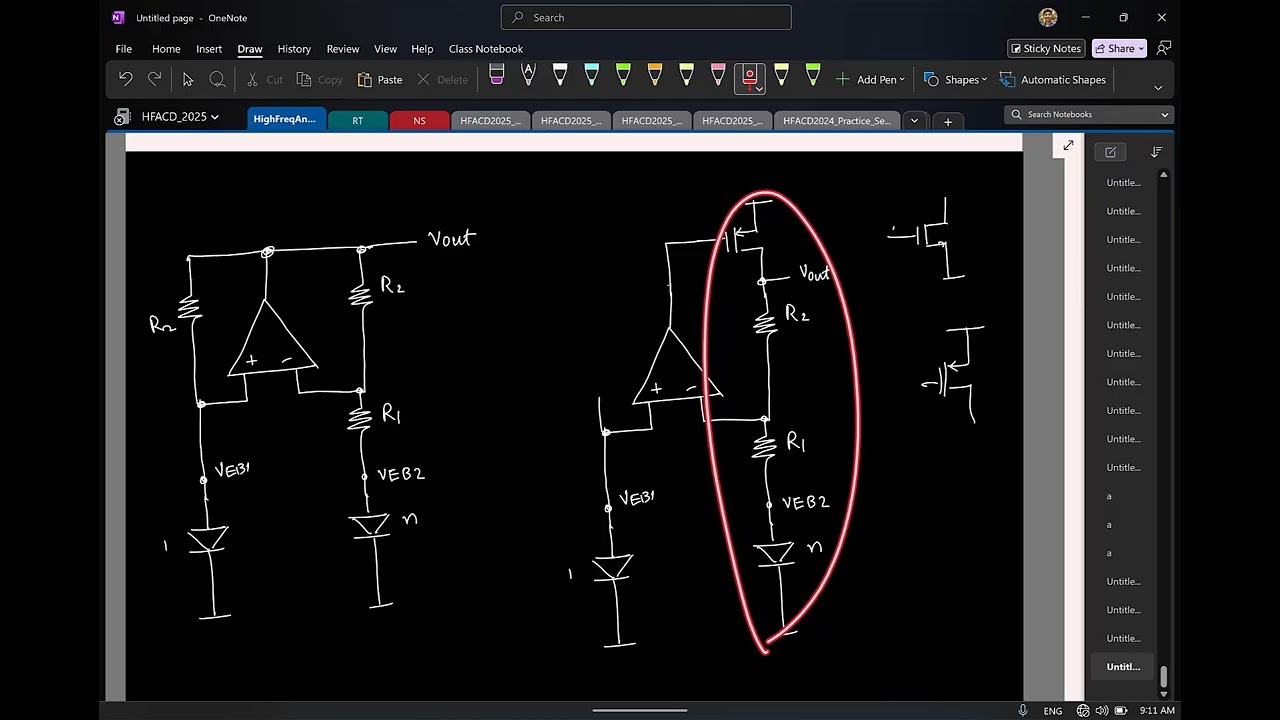This screenshot has width=1280, height=720.
Task: Open the Share dropdown
Action: (x=1118, y=48)
